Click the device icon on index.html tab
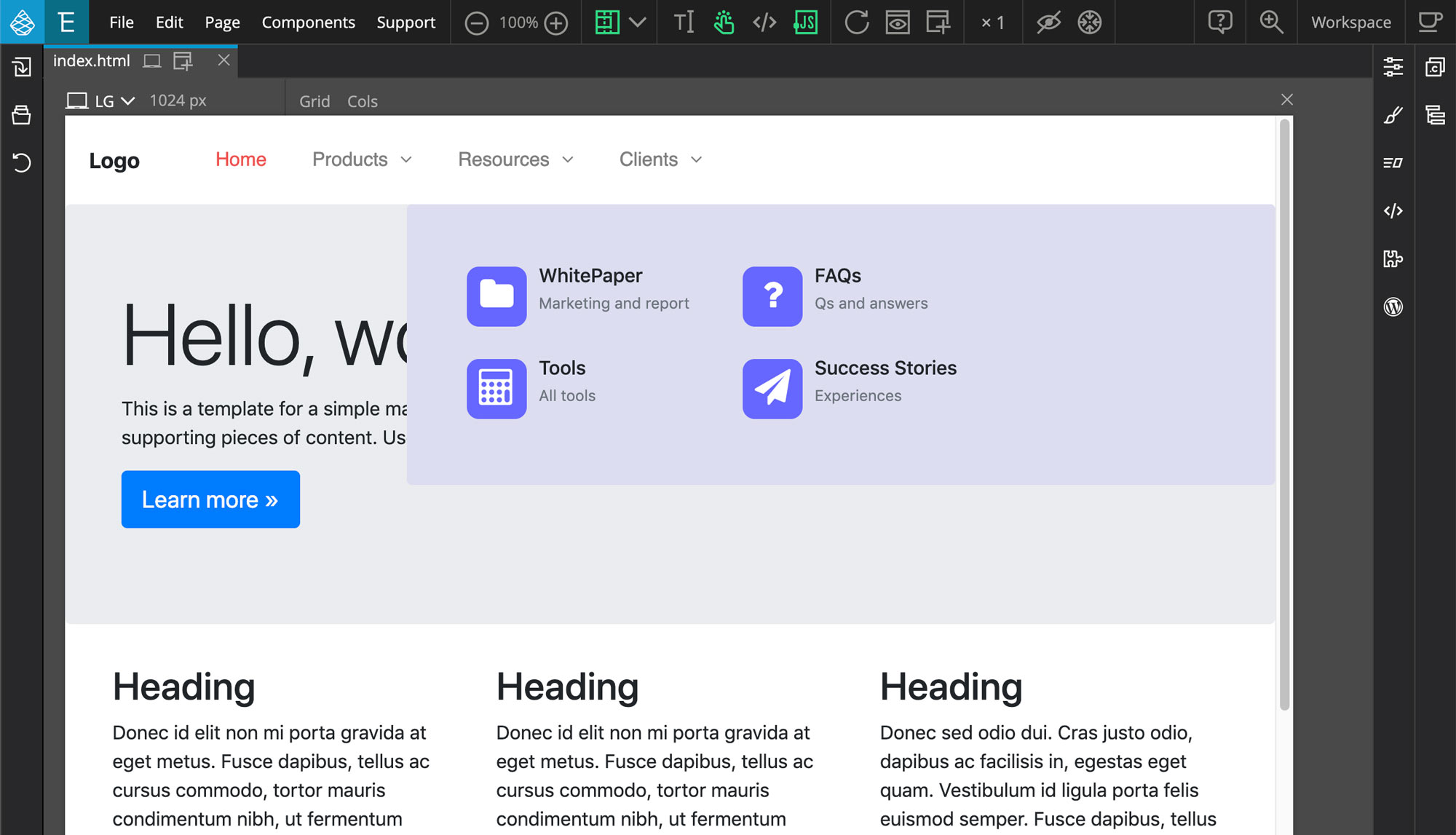Screen dimensions: 1456x835 click(x=151, y=61)
